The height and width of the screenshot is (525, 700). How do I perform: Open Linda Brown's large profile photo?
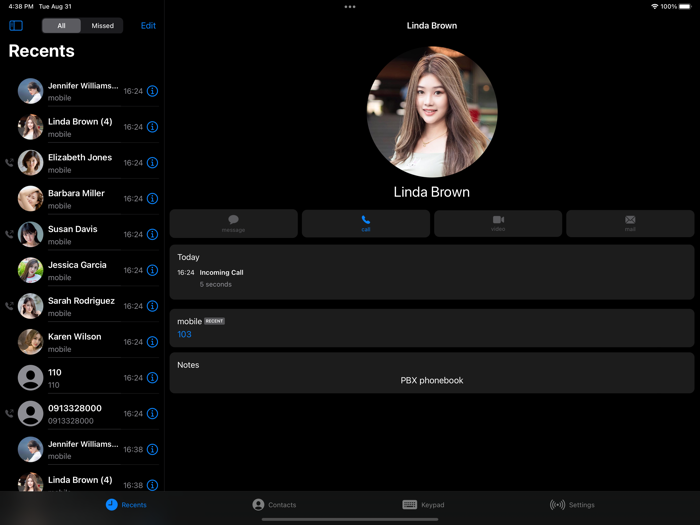tap(432, 112)
